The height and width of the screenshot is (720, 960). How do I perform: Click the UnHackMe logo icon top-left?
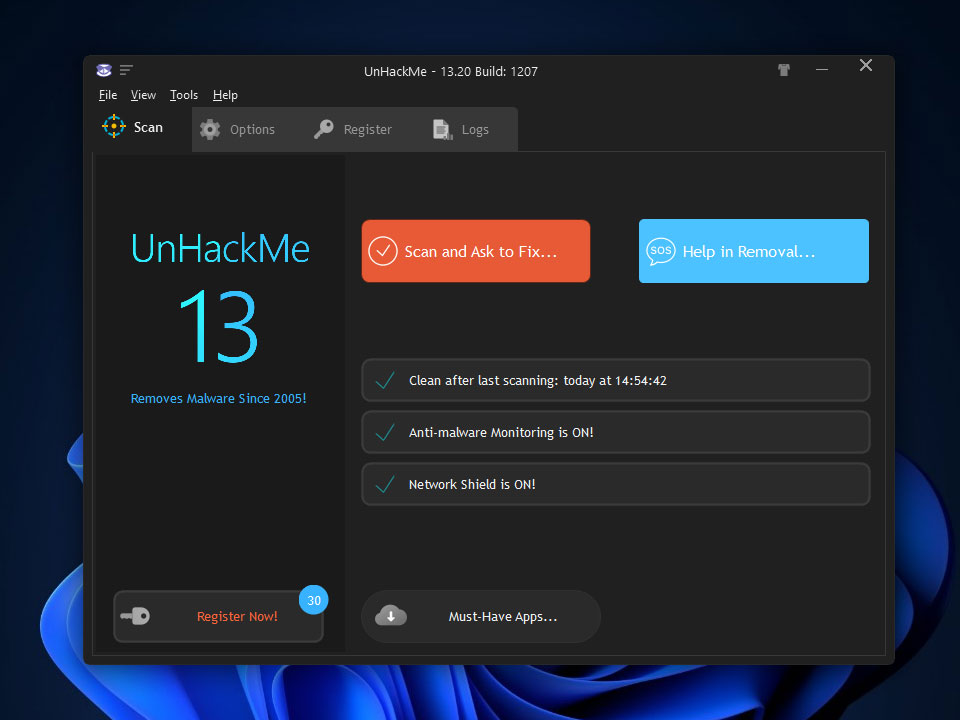pos(103,70)
